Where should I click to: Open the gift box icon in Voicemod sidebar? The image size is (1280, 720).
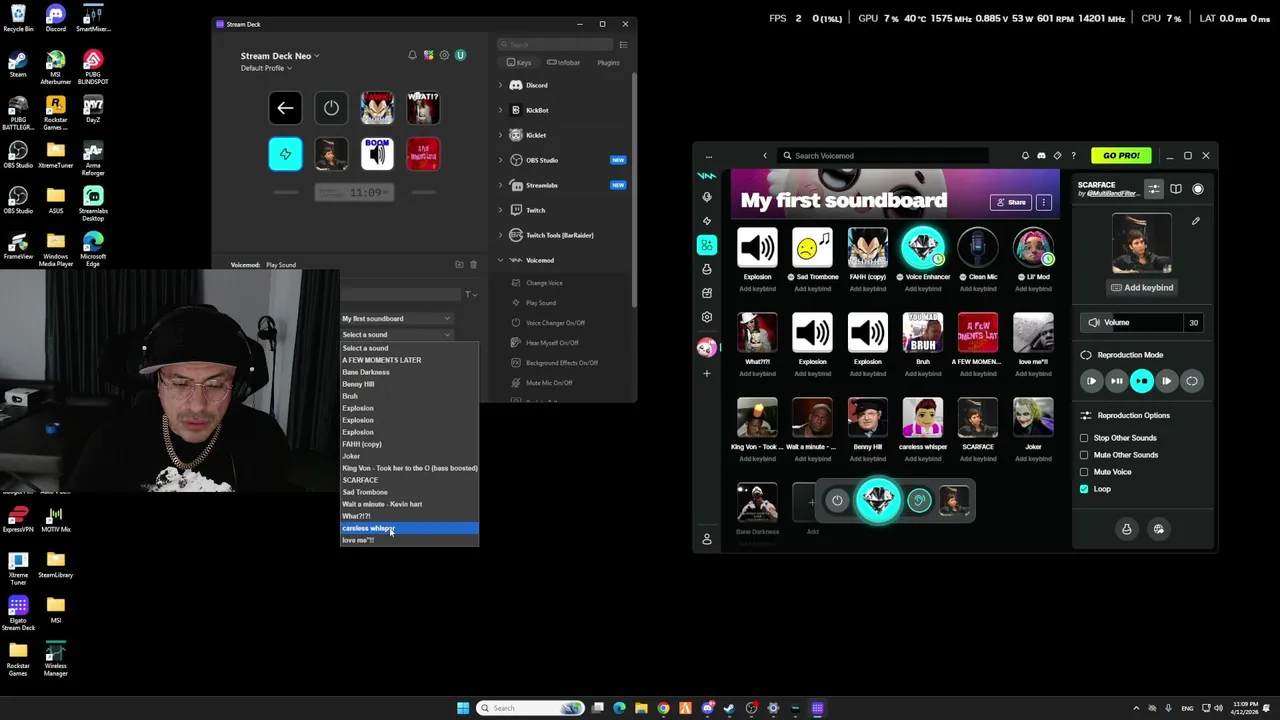[707, 293]
